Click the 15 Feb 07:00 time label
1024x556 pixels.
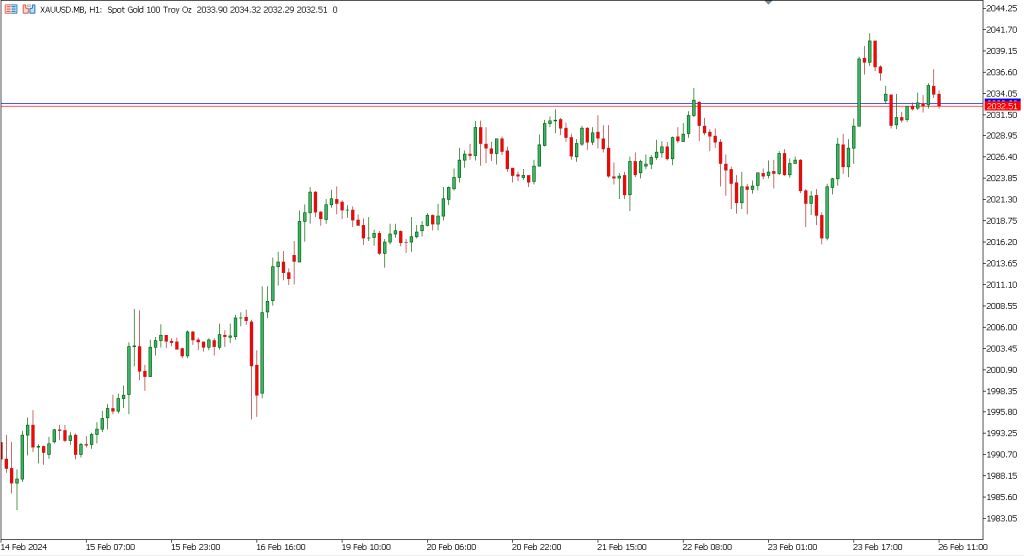[110, 547]
